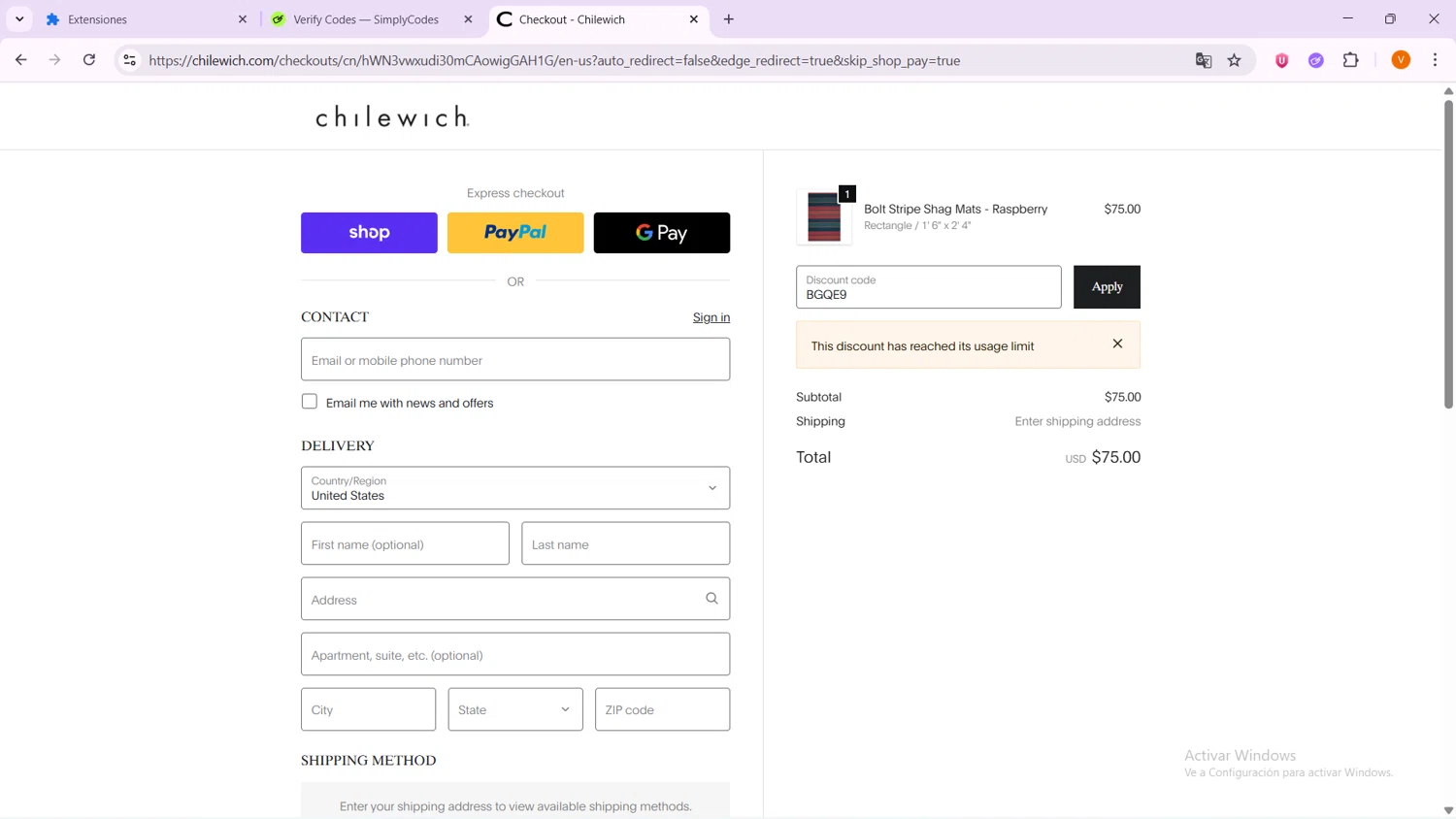This screenshot has height=819, width=1456.
Task: Click the 'Enter shipping address' text
Action: coord(1077,421)
